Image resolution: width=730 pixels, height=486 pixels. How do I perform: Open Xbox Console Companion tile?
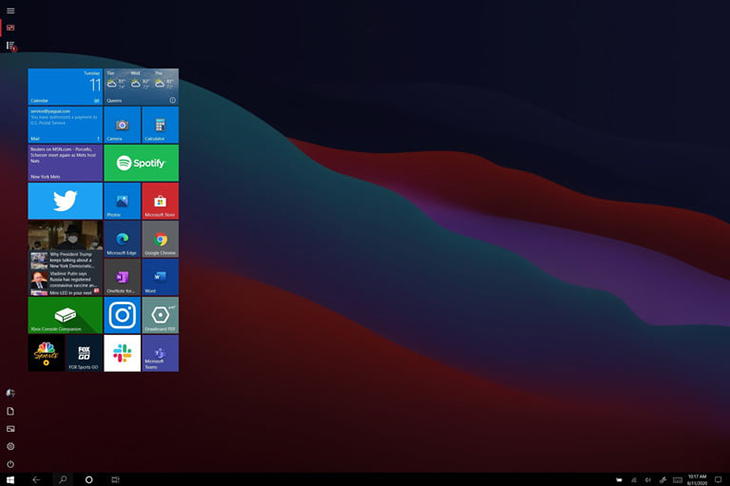pos(65,315)
